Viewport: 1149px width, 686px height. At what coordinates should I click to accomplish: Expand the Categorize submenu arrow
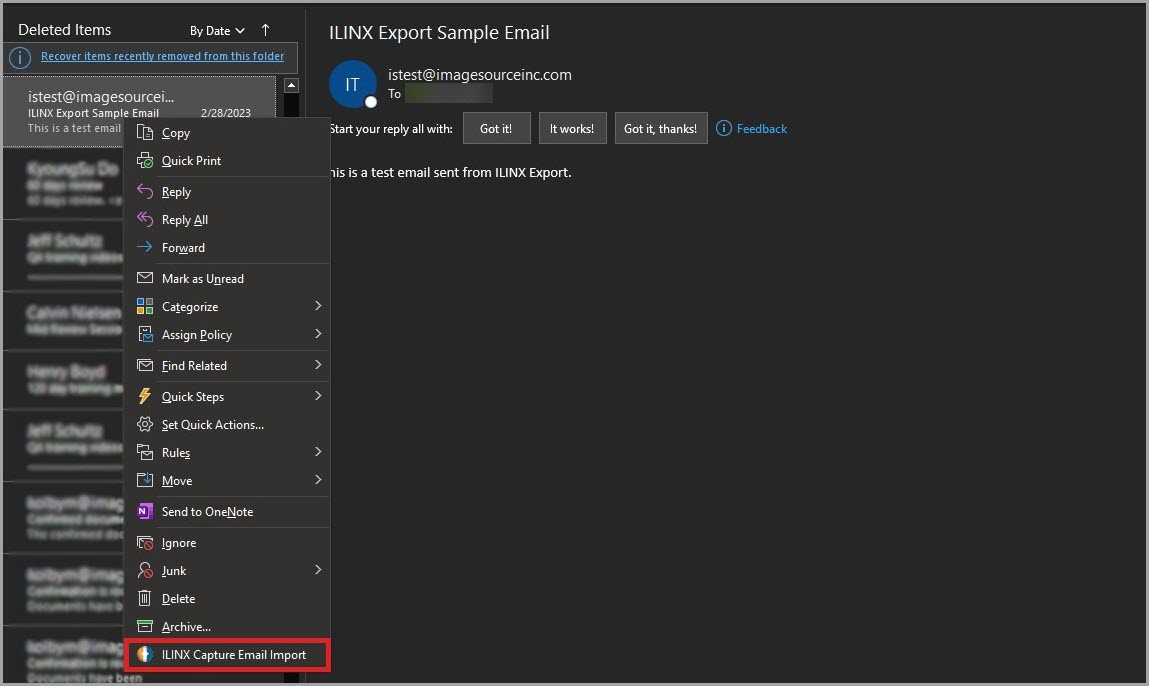click(x=318, y=306)
